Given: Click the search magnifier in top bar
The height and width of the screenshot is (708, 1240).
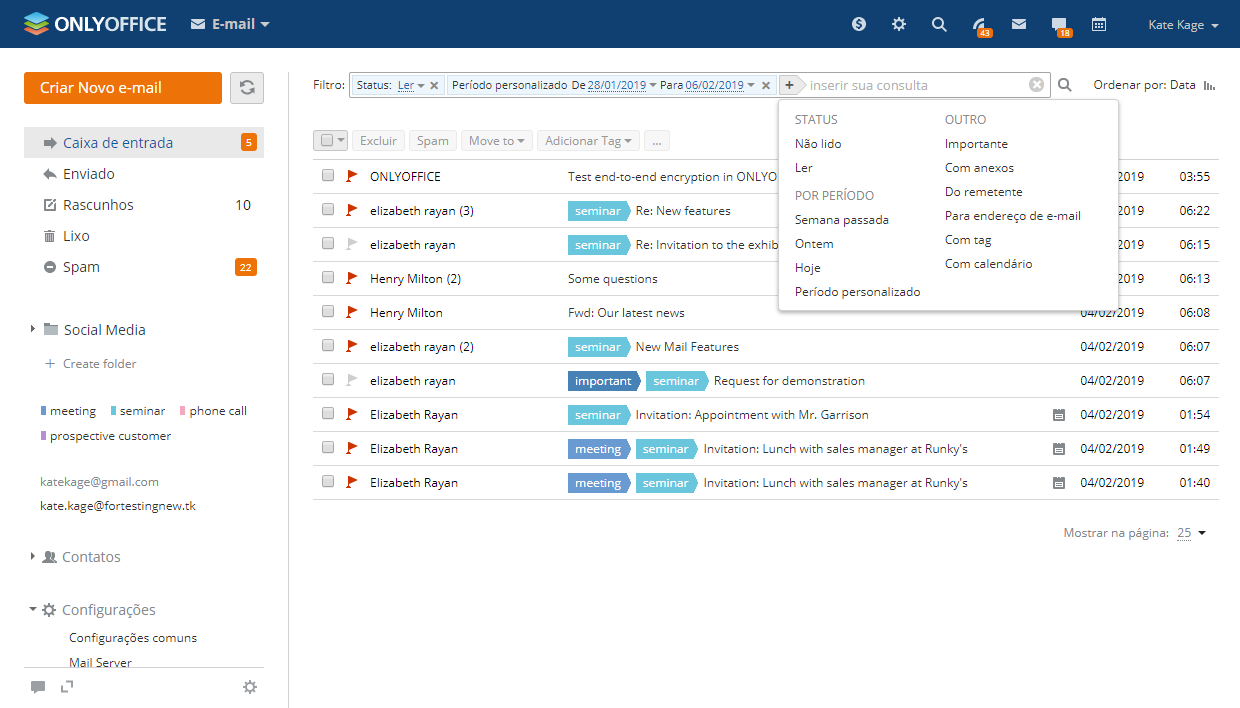Looking at the screenshot, I should [939, 25].
